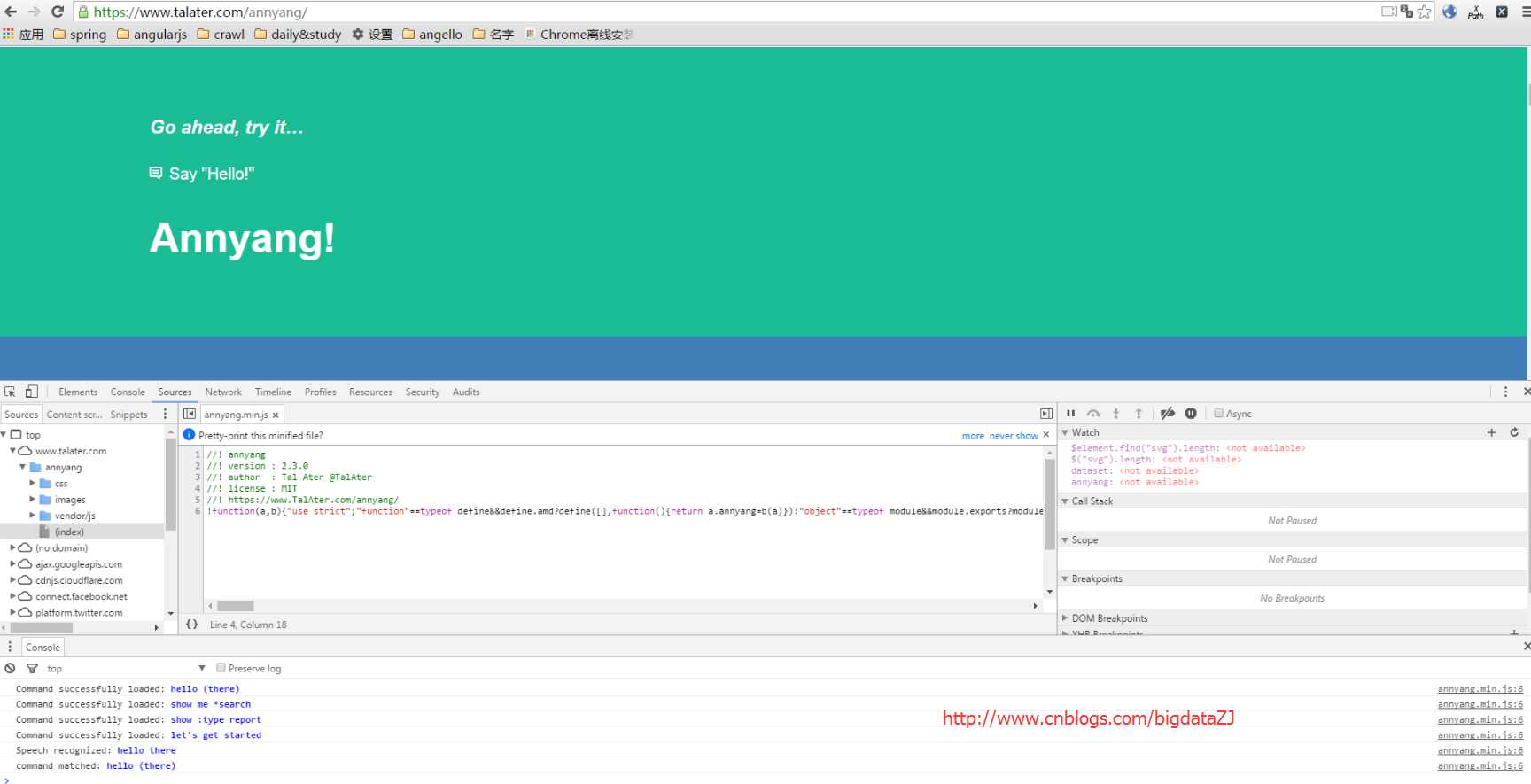Open the crawl bookmarks folder
The width and height of the screenshot is (1531, 784).
point(221,34)
